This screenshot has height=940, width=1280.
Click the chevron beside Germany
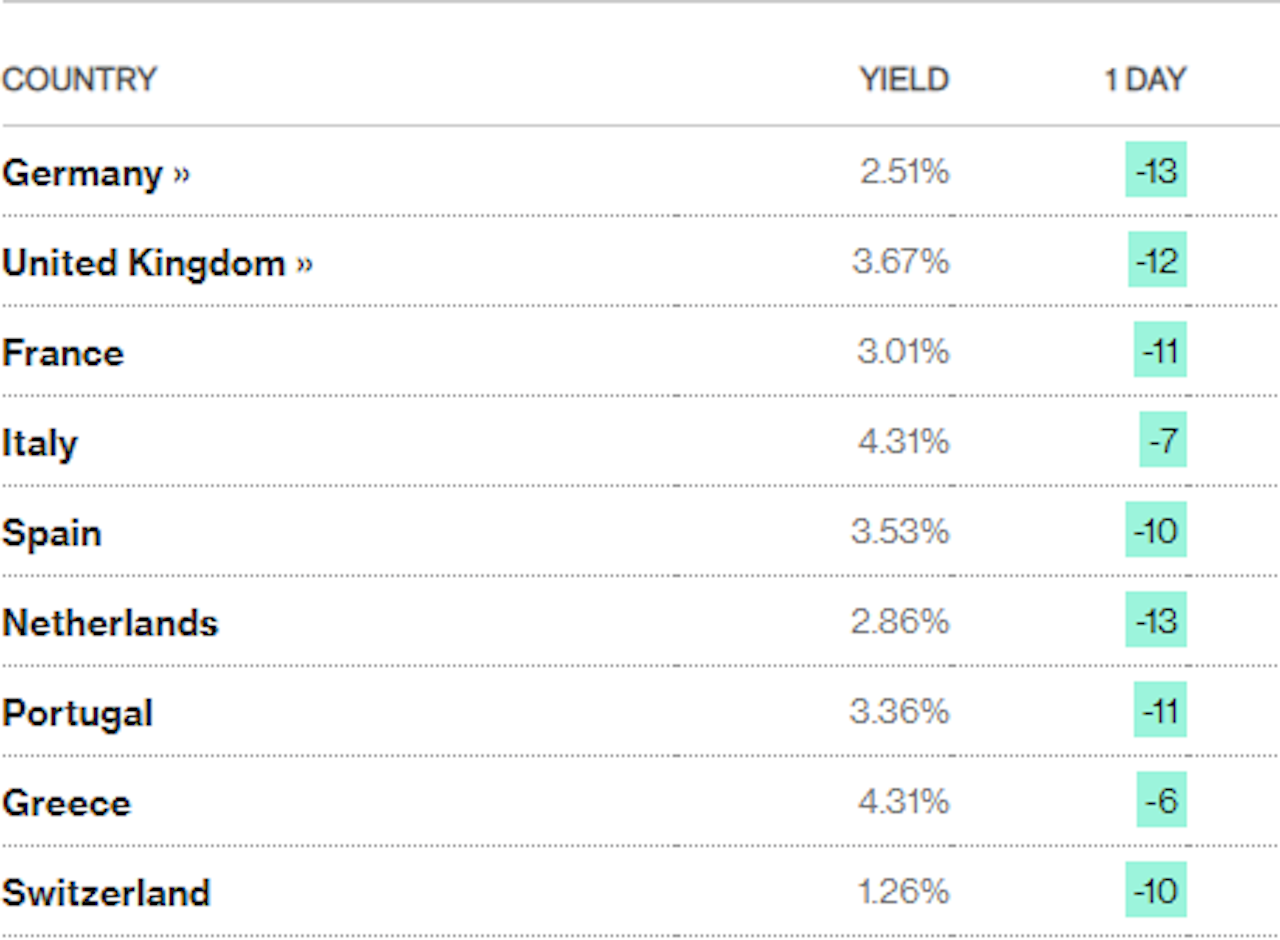tap(181, 174)
